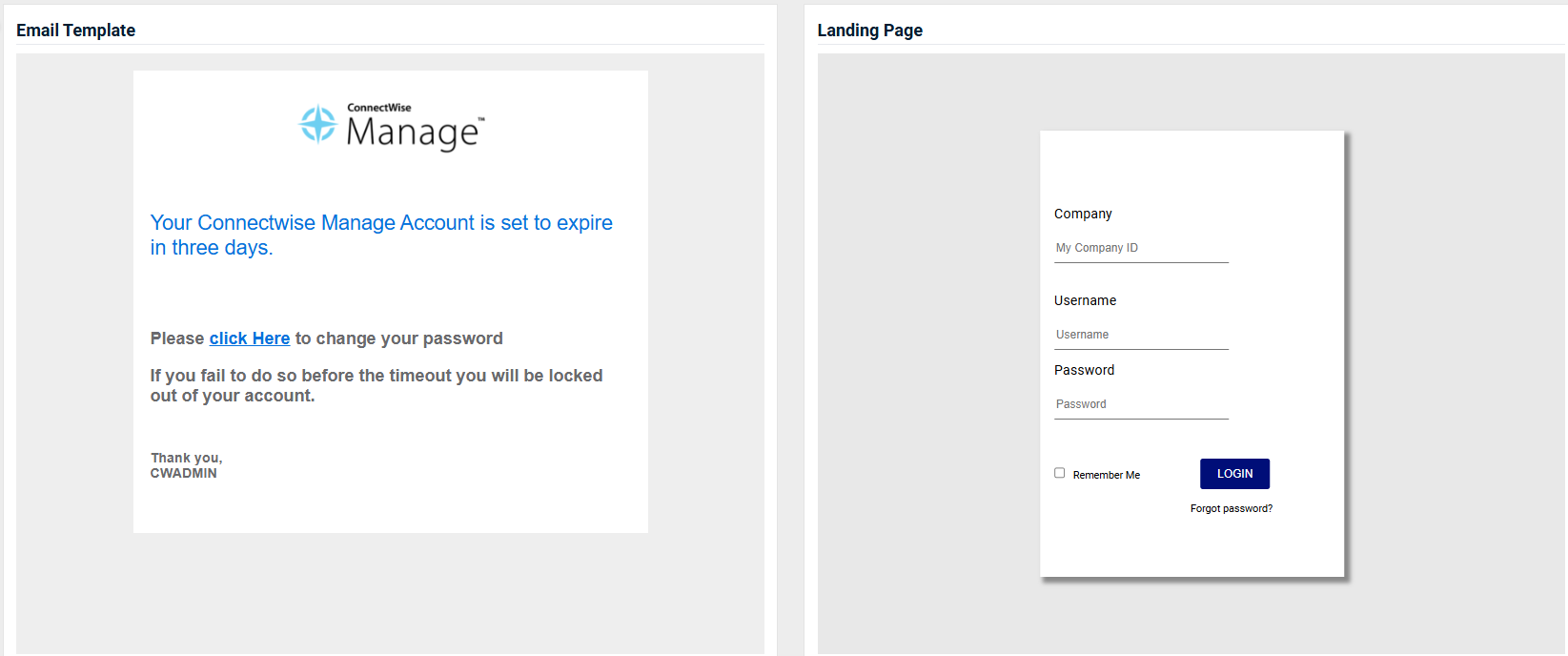Screen dimensions: 1568x656
Task: Focus the My Company ID field
Action: point(1141,248)
